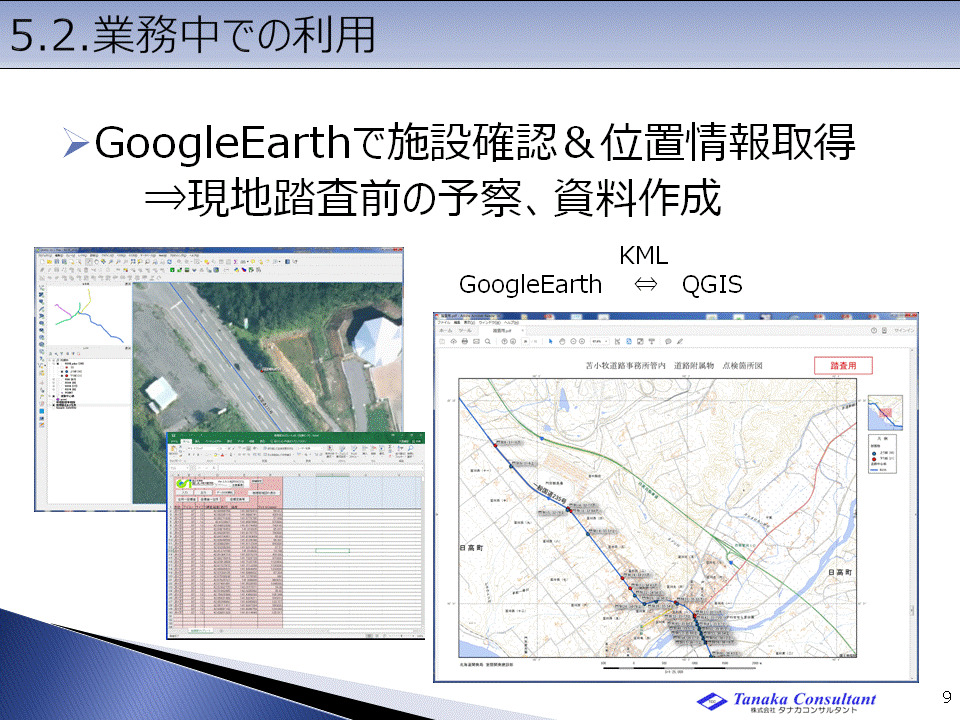Screen dimensions: 960x720
Task: Click the red 踏査用 label on the map
Action: 842,366
